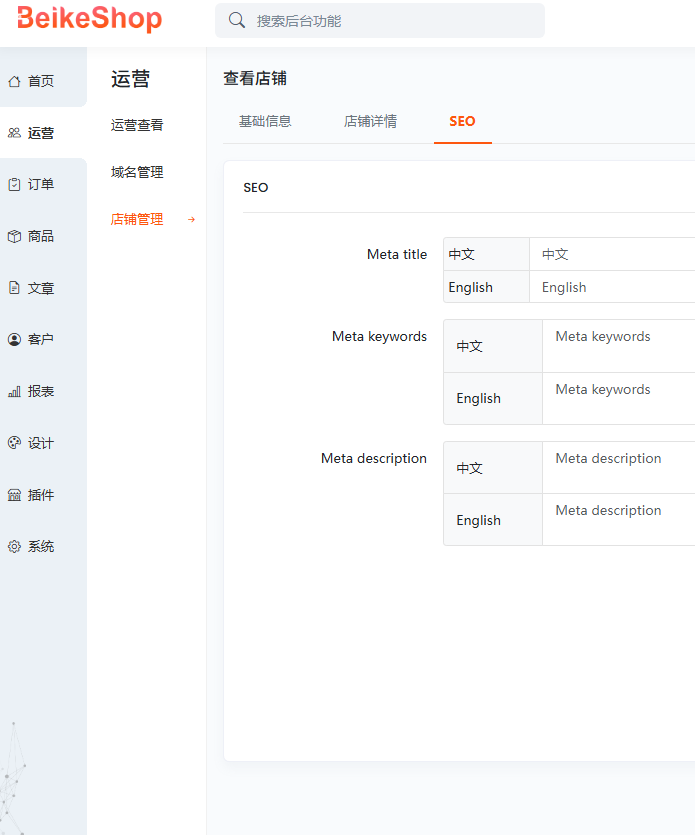Open 运营查看 in the submenu
The width and height of the screenshot is (695, 835).
(x=137, y=125)
